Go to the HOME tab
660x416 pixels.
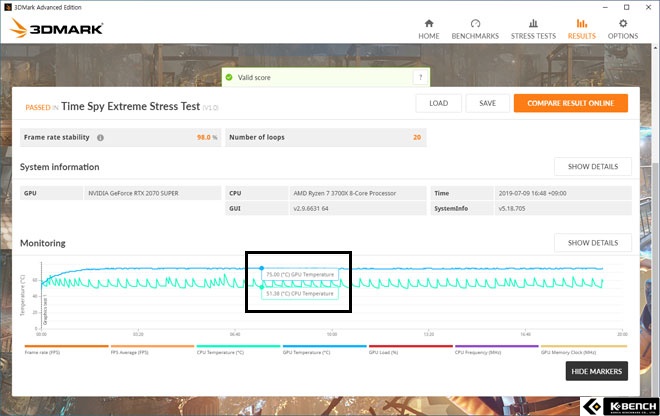[x=428, y=29]
